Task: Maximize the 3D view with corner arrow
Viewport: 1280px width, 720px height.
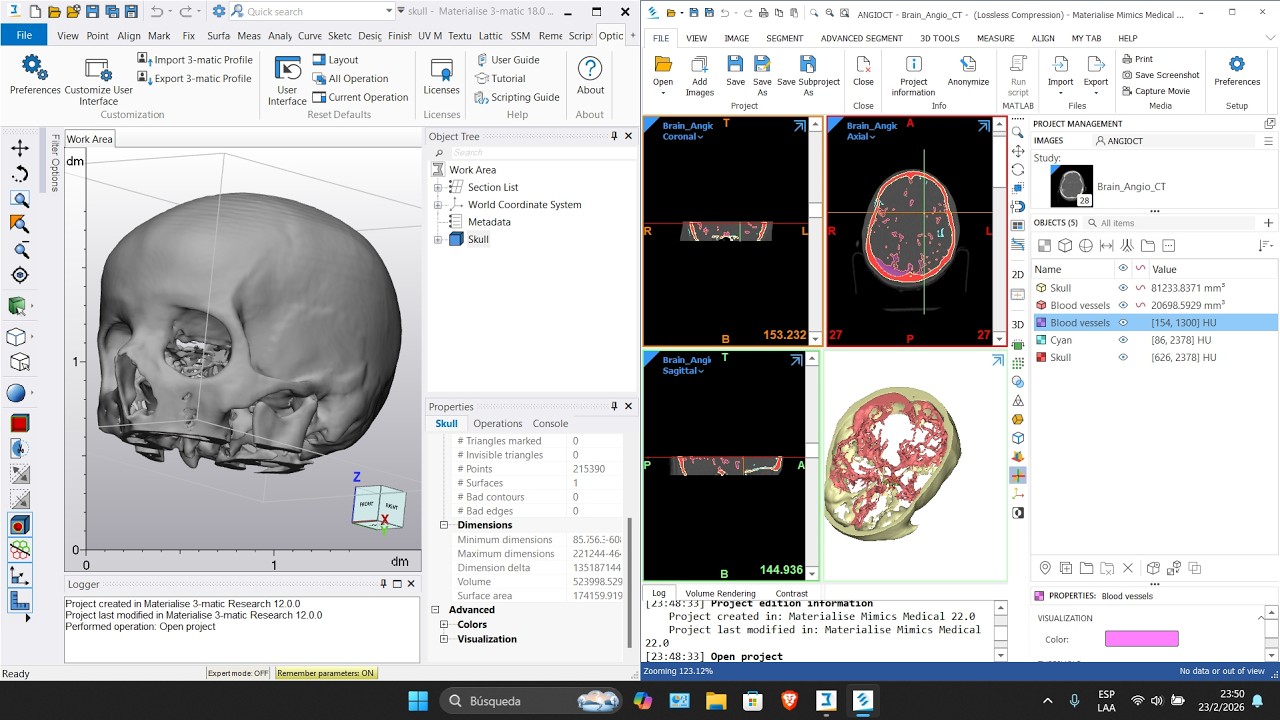Action: (x=997, y=361)
